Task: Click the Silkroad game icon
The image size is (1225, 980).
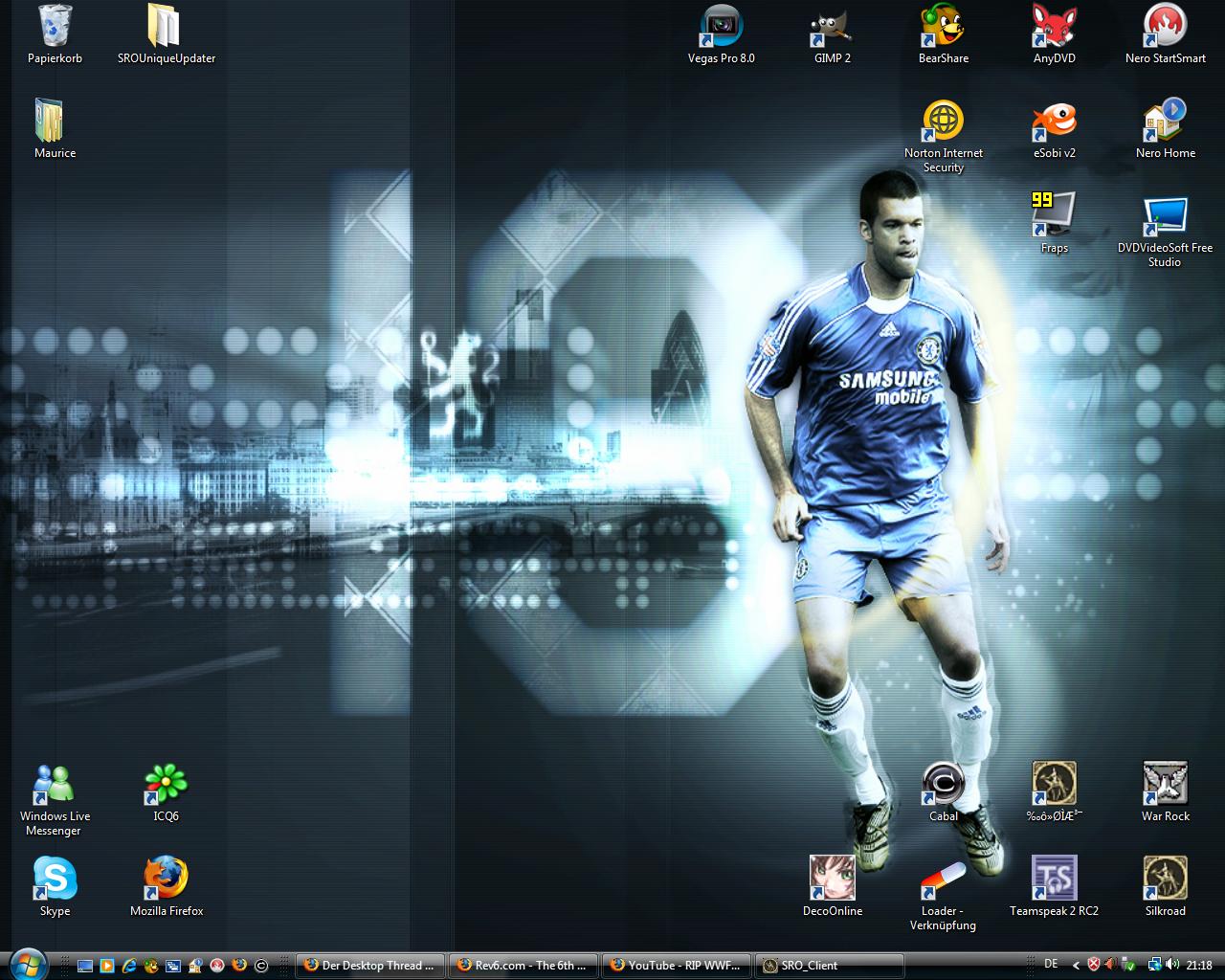Action: click(x=1165, y=879)
